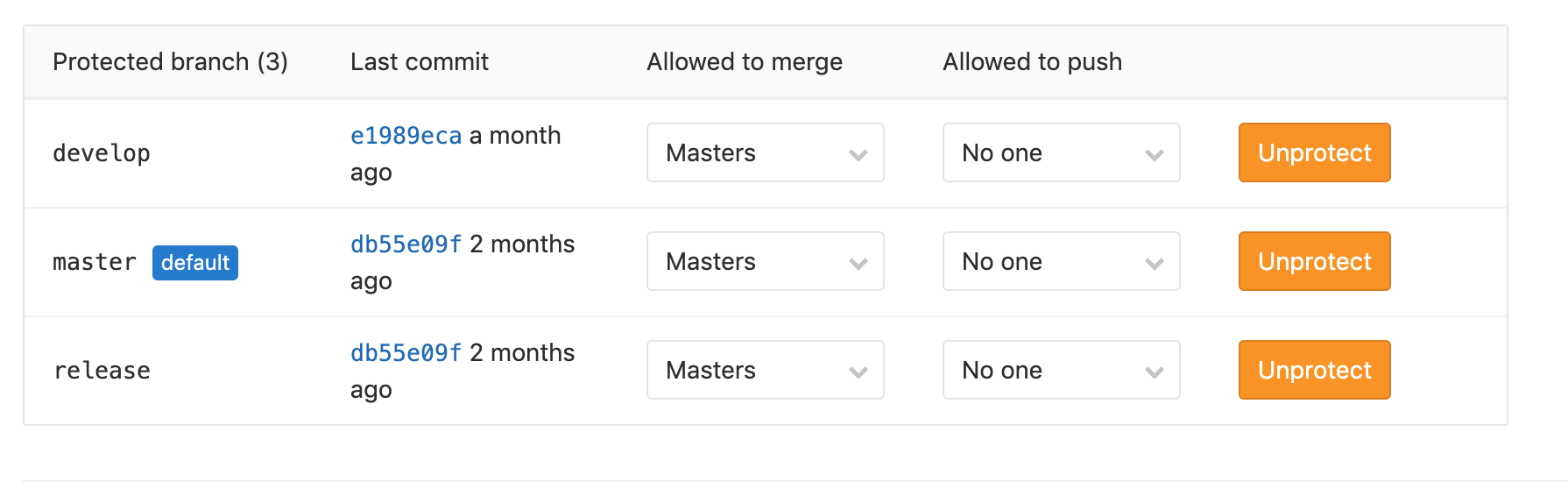Unprotect the develop branch

(1314, 152)
